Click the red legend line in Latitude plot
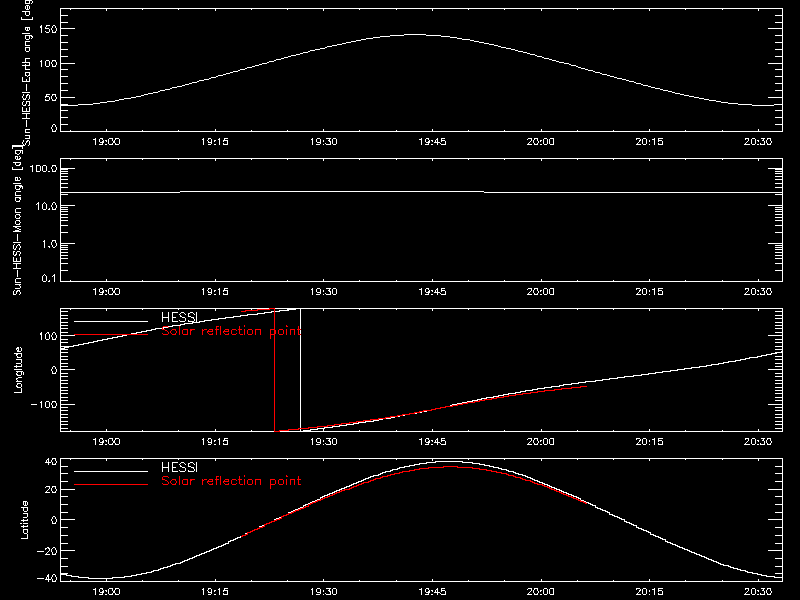Viewport: 800px width, 600px height. pyautogui.click(x=111, y=485)
